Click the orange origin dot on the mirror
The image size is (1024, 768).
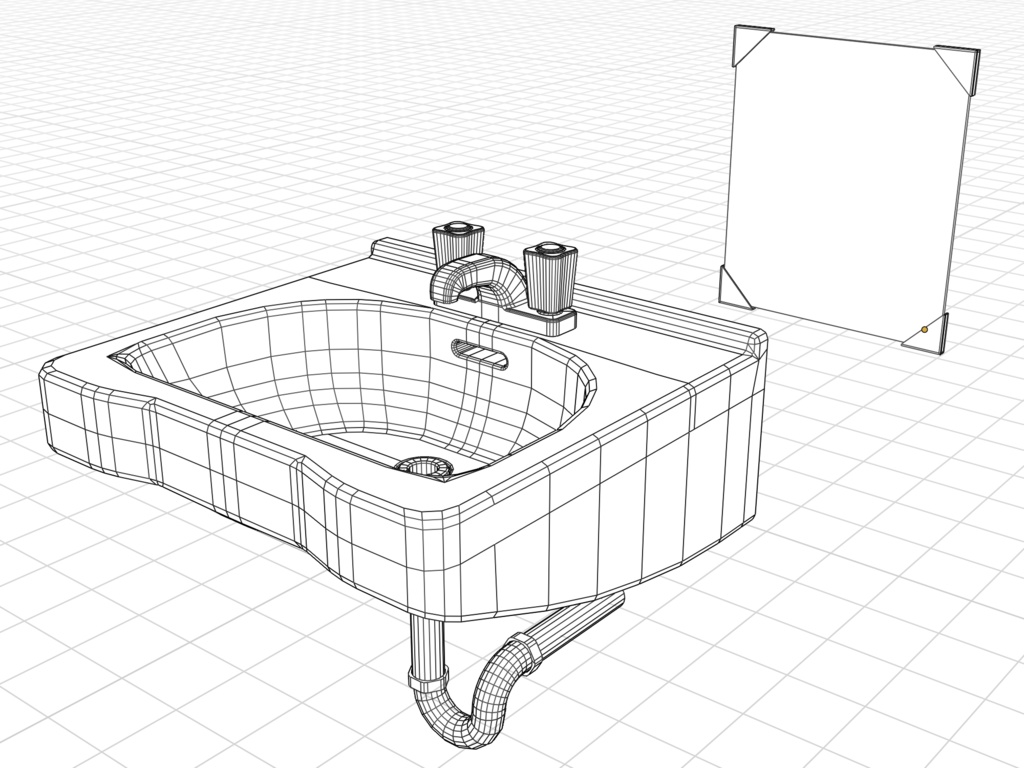(924, 330)
